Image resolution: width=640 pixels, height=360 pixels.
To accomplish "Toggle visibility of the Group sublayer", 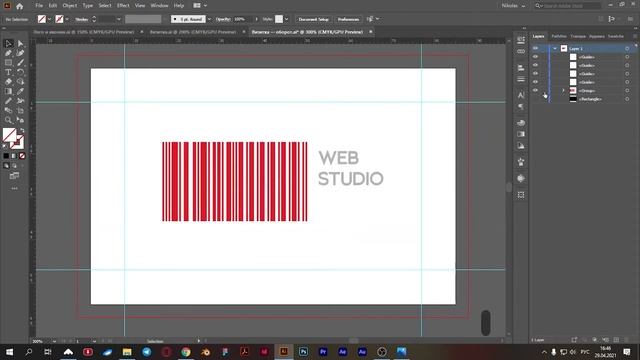I will pyautogui.click(x=535, y=91).
